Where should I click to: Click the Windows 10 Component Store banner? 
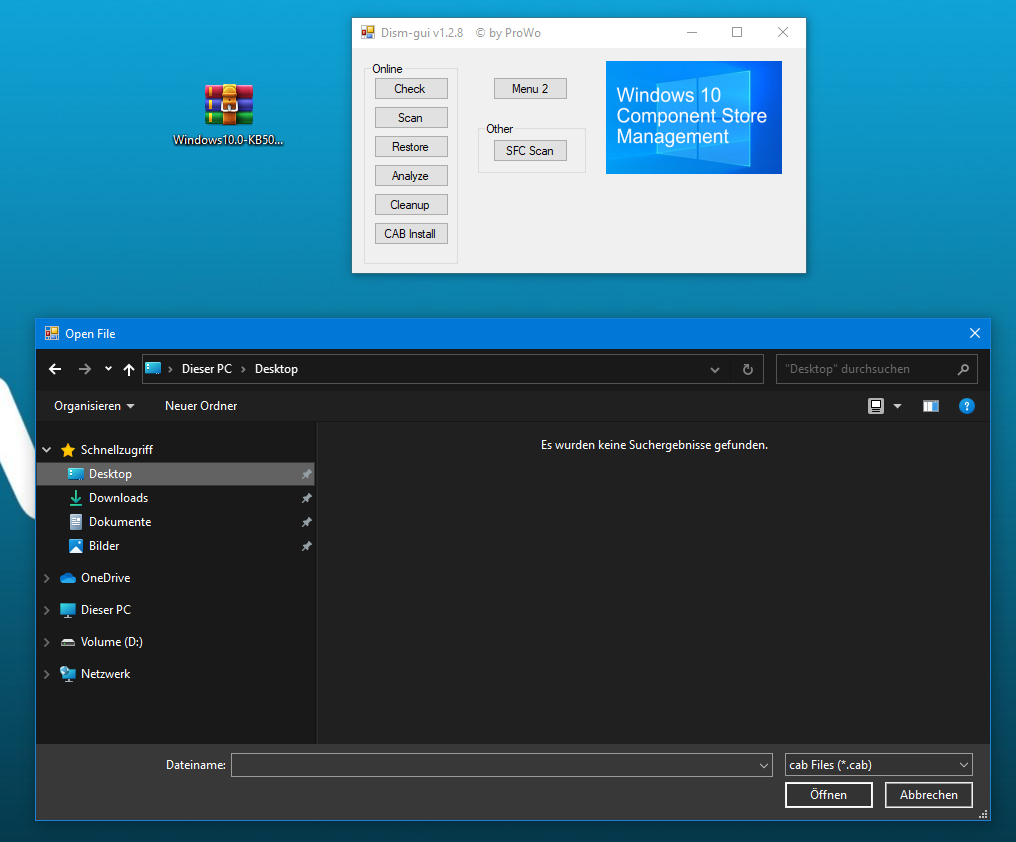(x=693, y=117)
